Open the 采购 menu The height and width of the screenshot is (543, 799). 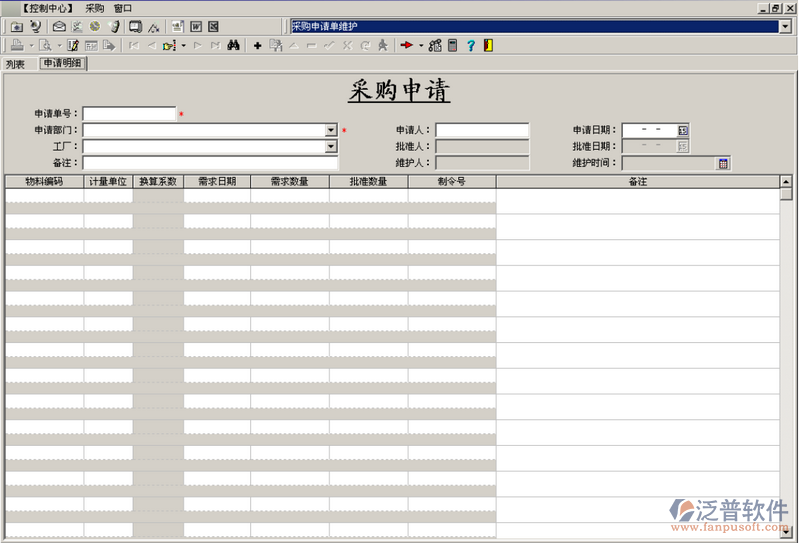coord(94,8)
